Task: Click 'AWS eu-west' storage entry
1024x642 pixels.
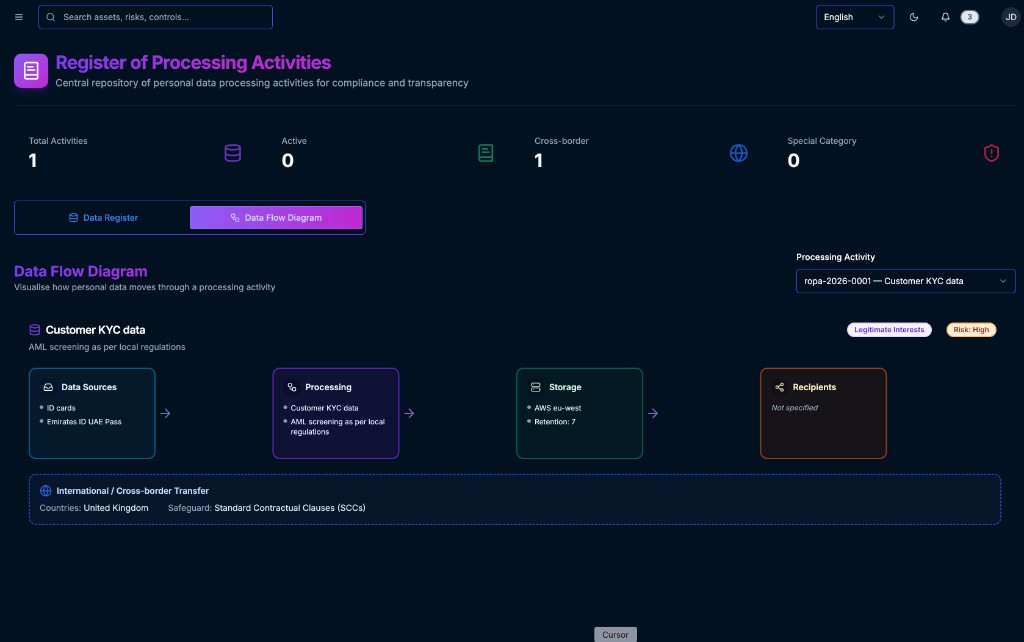Action: (558, 408)
